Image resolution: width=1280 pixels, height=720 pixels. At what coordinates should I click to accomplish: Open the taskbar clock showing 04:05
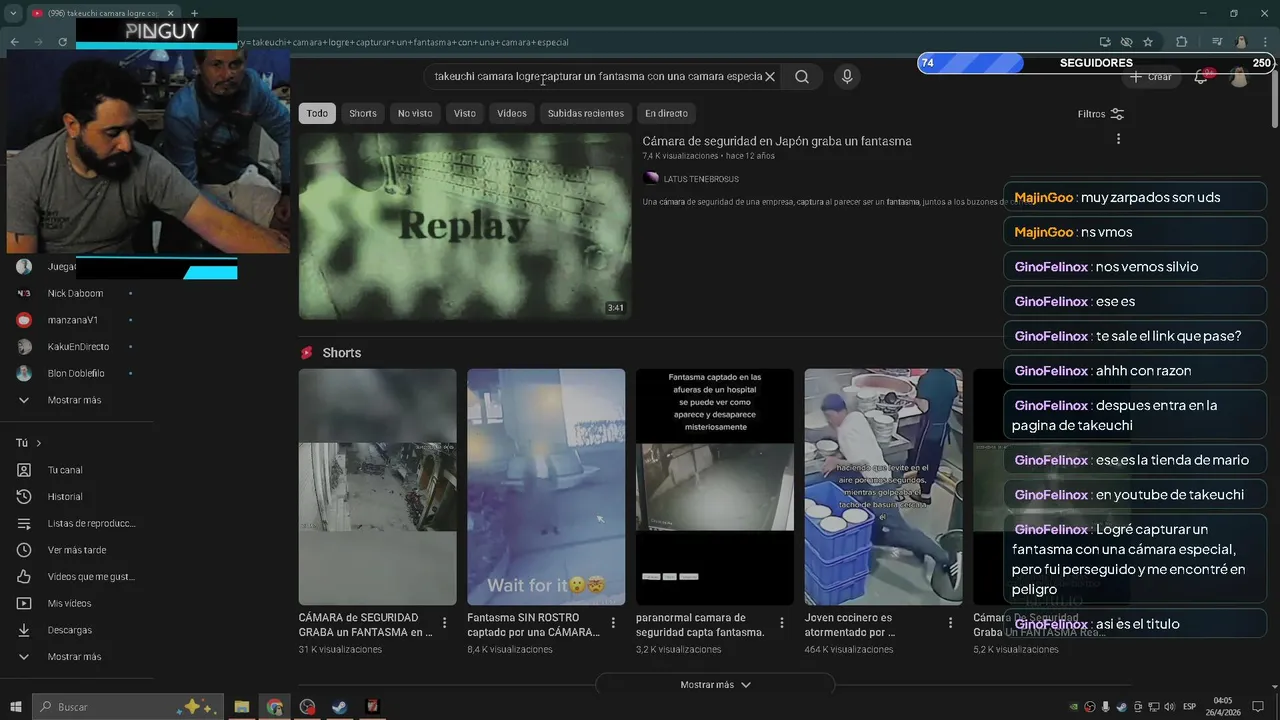pos(1222,706)
